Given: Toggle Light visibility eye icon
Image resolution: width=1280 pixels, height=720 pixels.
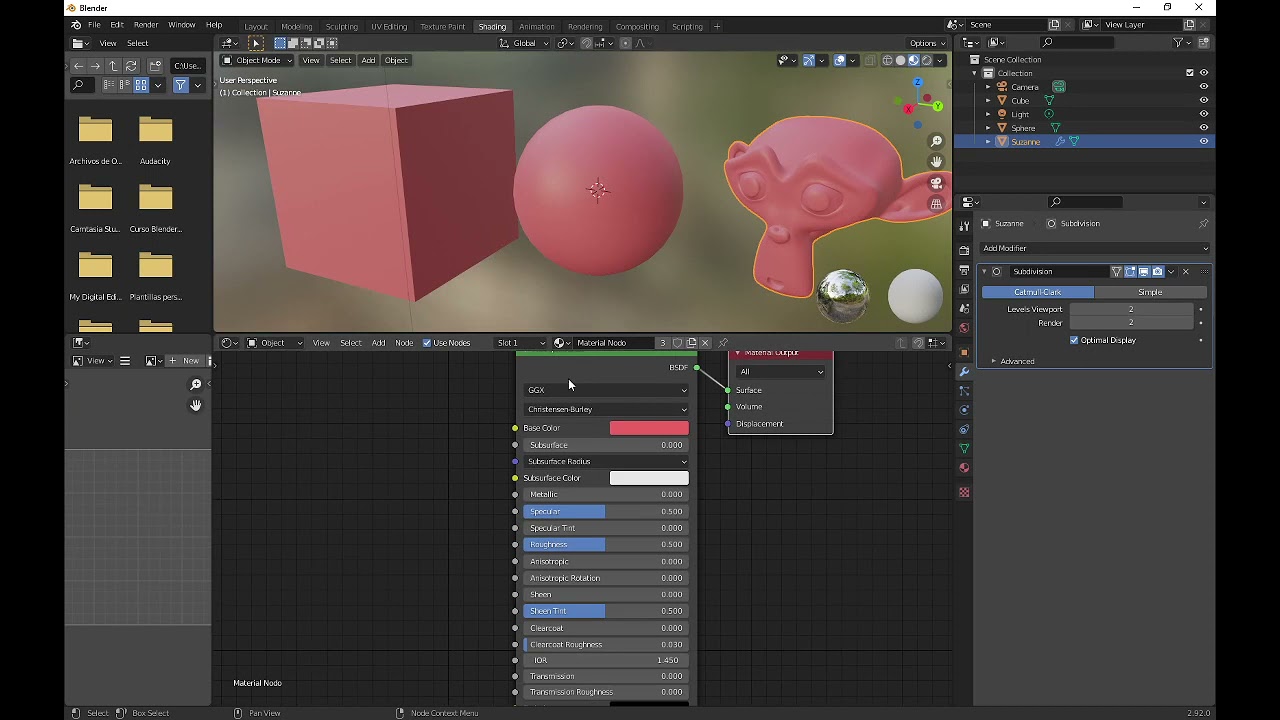Looking at the screenshot, I should [1203, 114].
